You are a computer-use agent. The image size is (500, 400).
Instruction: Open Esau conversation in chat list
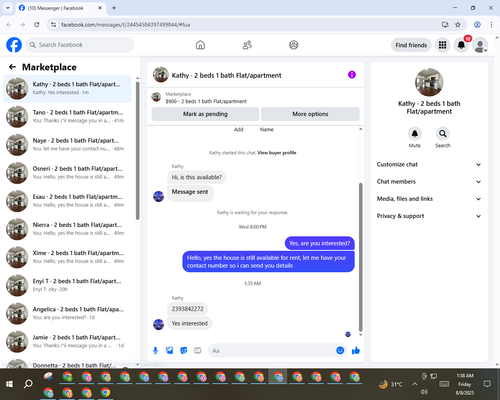pos(68,201)
